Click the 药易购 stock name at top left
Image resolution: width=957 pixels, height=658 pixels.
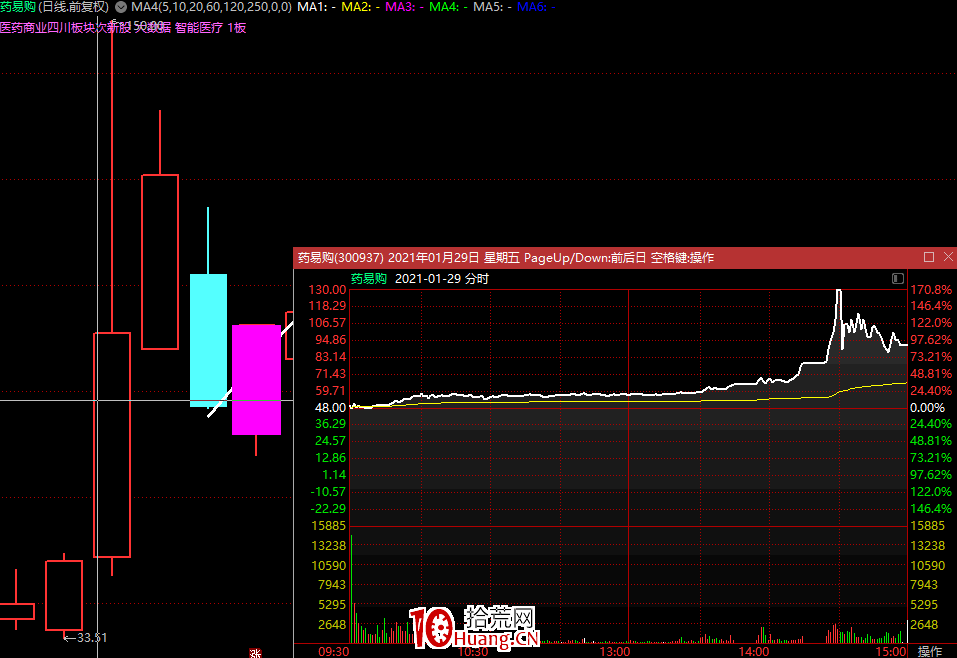click(x=18, y=7)
